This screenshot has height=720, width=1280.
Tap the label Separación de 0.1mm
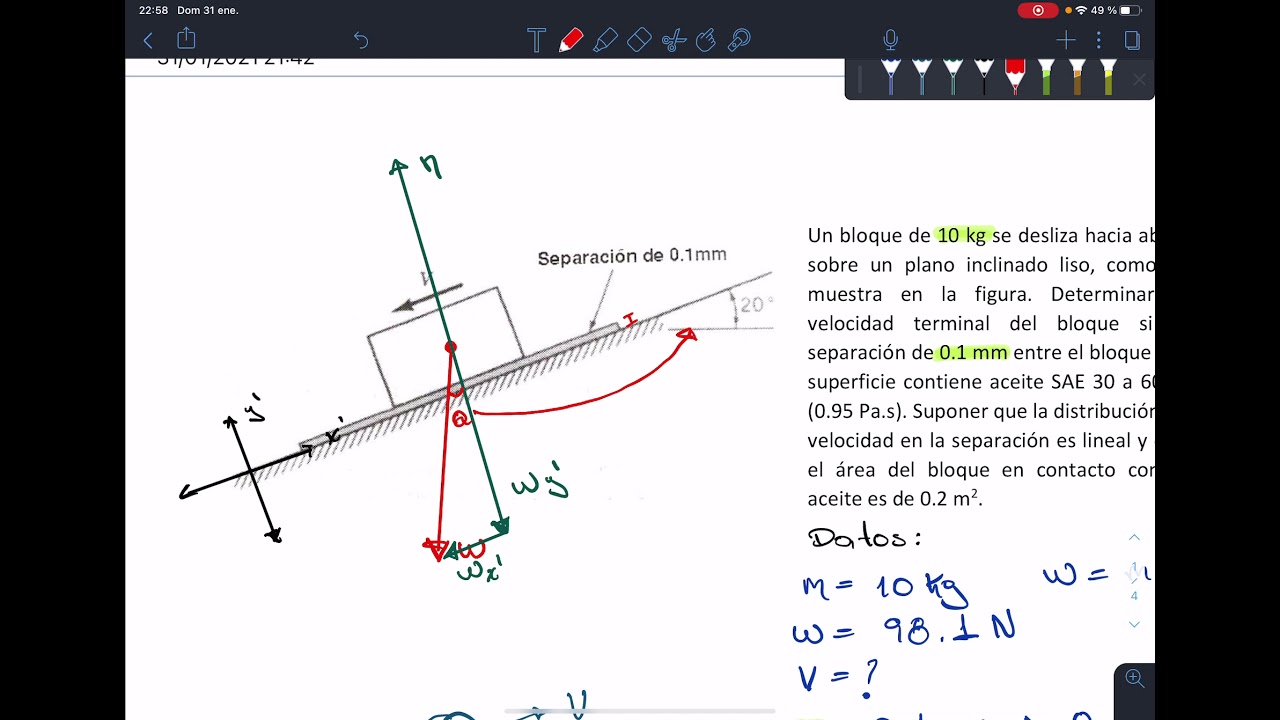point(632,256)
